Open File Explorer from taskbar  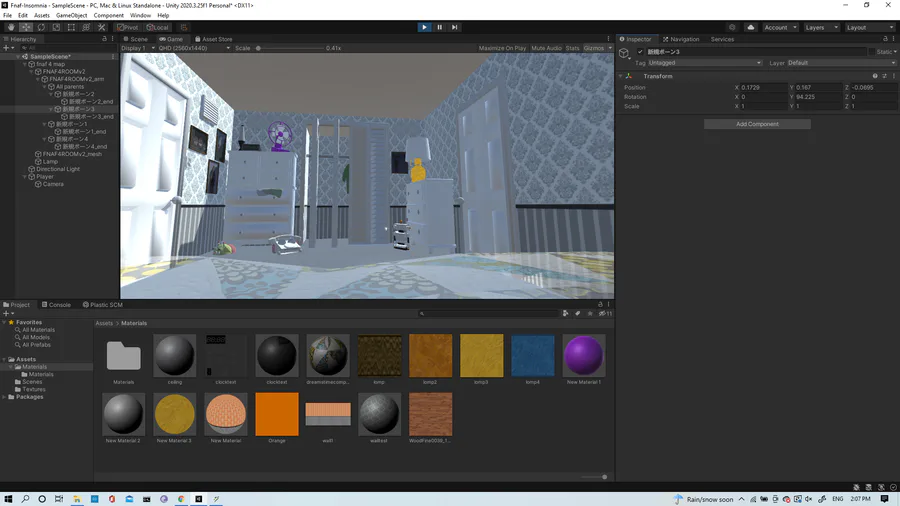pos(76,499)
